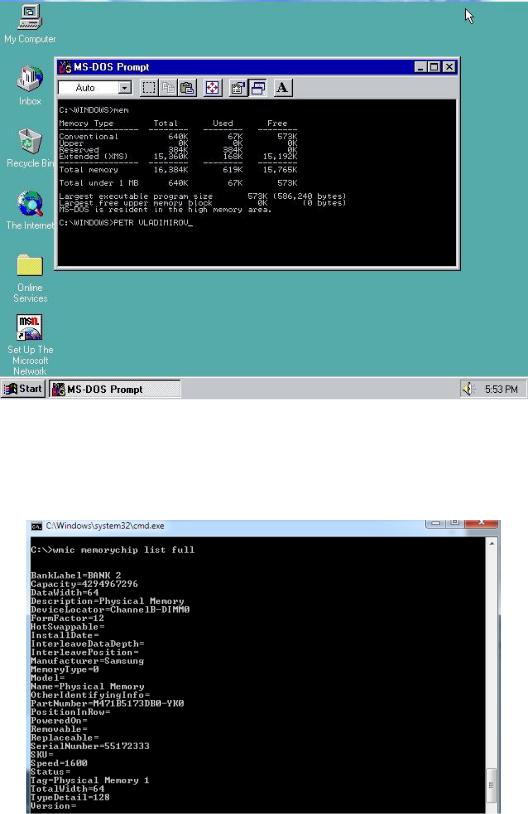Open the Font button marked A
The image size is (528, 814).
[x=282, y=88]
